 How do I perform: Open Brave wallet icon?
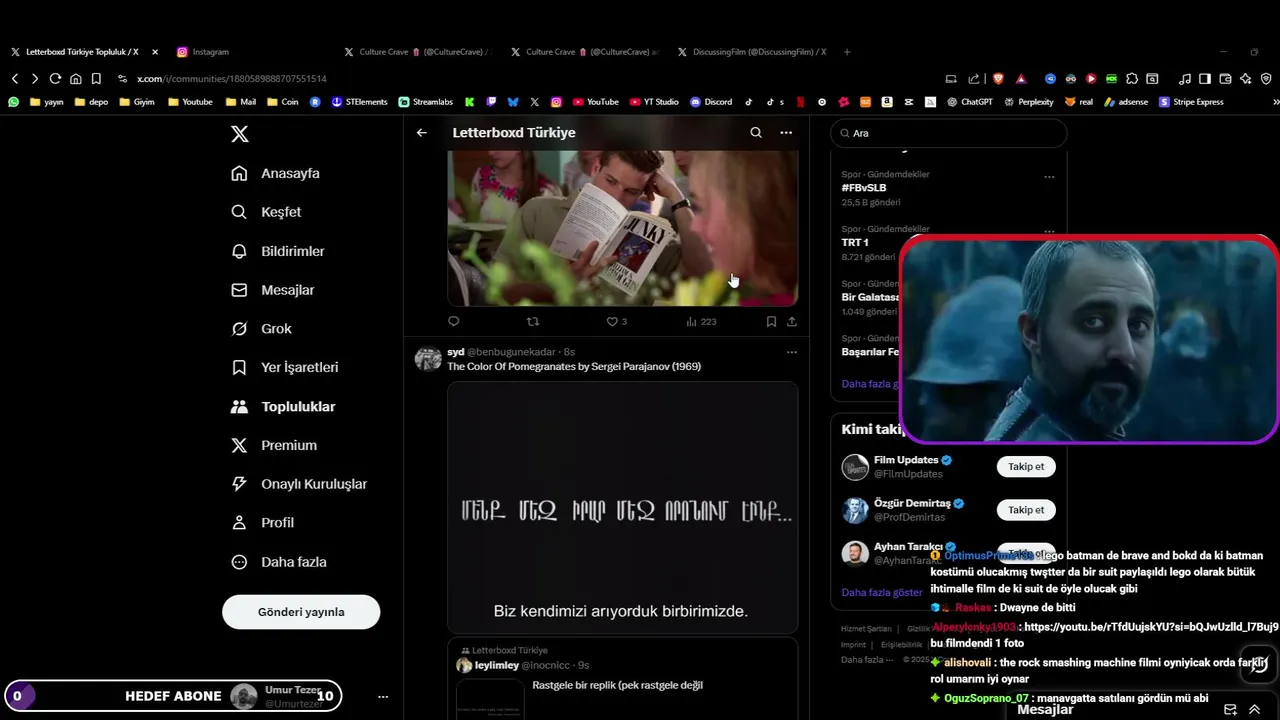1225,78
